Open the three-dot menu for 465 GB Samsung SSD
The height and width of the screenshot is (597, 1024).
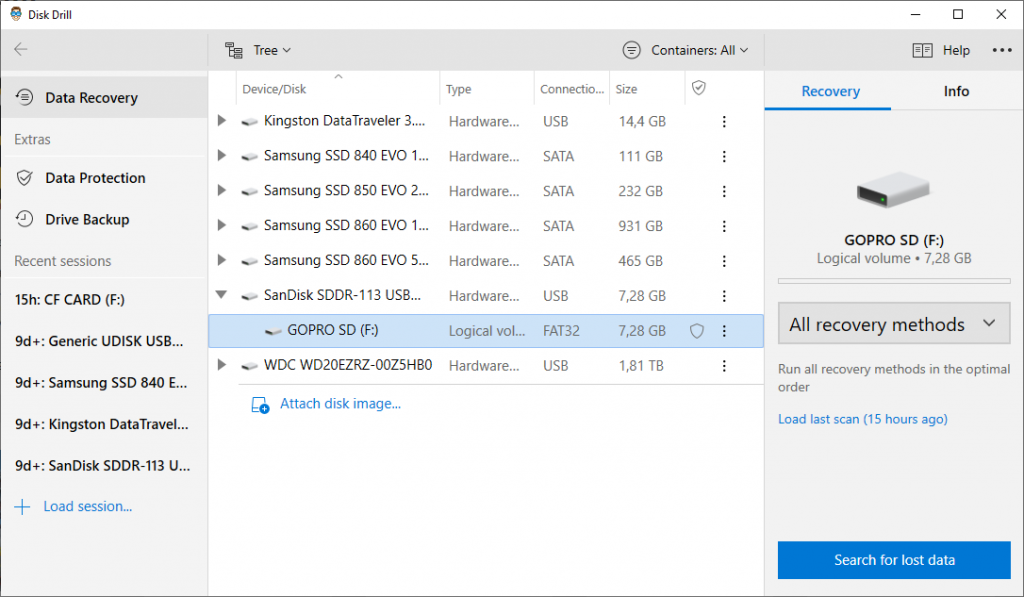click(x=724, y=261)
